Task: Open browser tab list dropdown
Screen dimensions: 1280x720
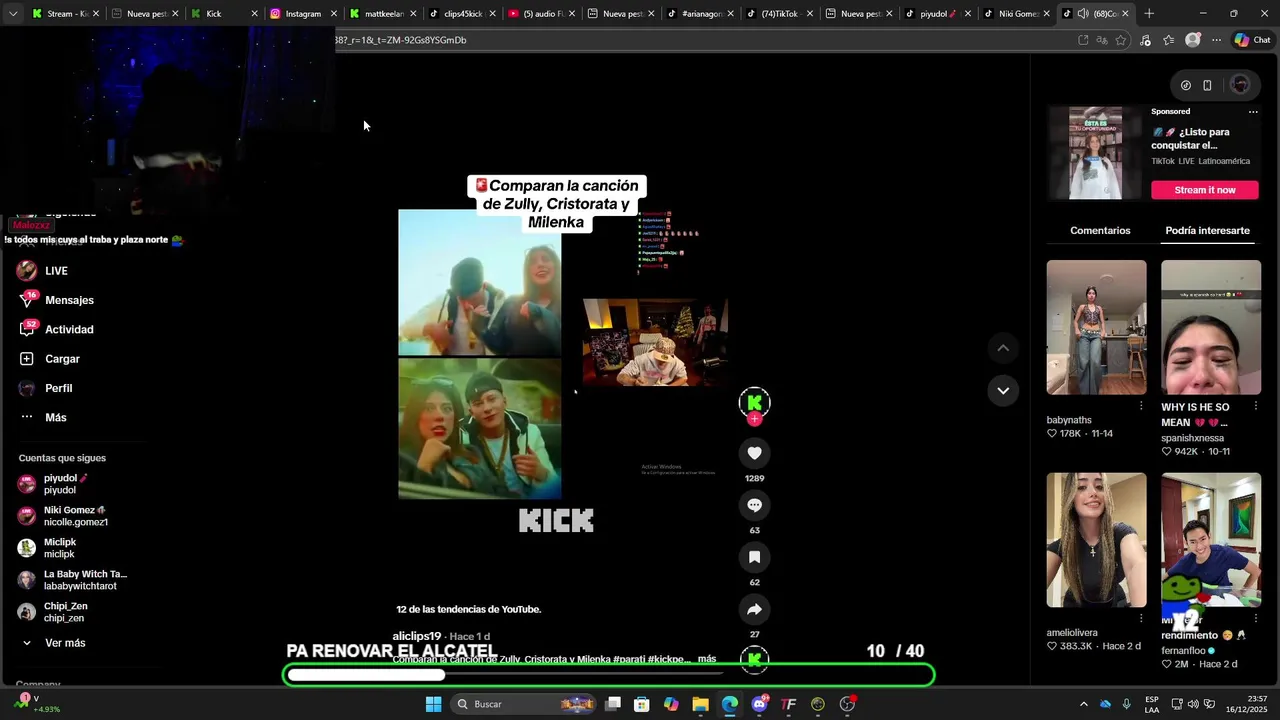Action: click(13, 14)
